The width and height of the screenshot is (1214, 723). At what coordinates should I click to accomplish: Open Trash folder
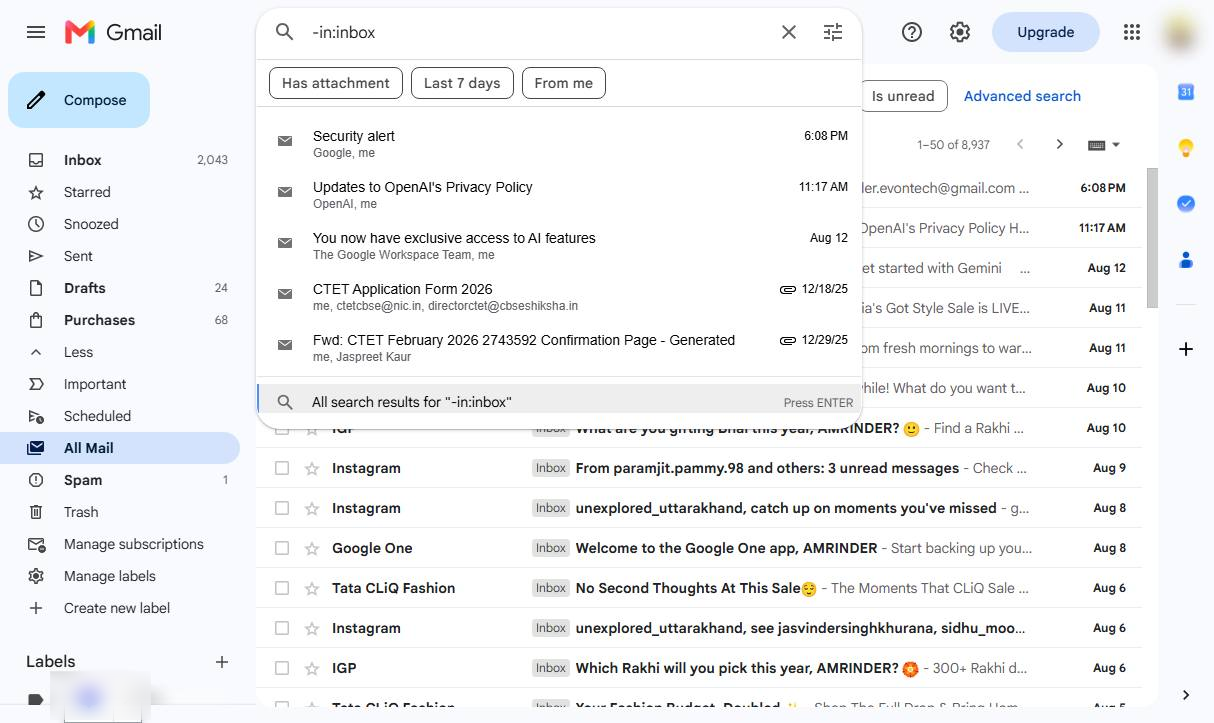[x=120, y=512]
